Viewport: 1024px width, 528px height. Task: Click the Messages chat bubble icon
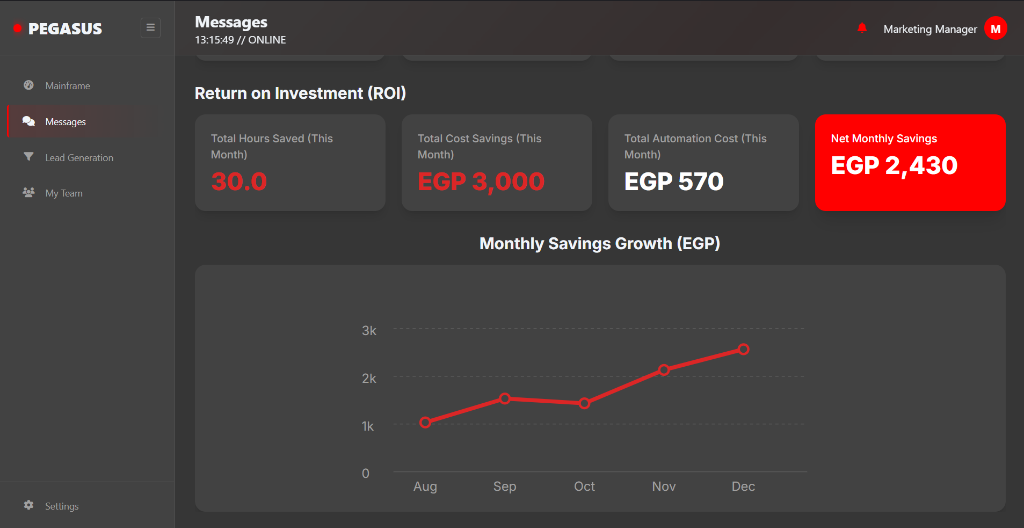click(29, 121)
